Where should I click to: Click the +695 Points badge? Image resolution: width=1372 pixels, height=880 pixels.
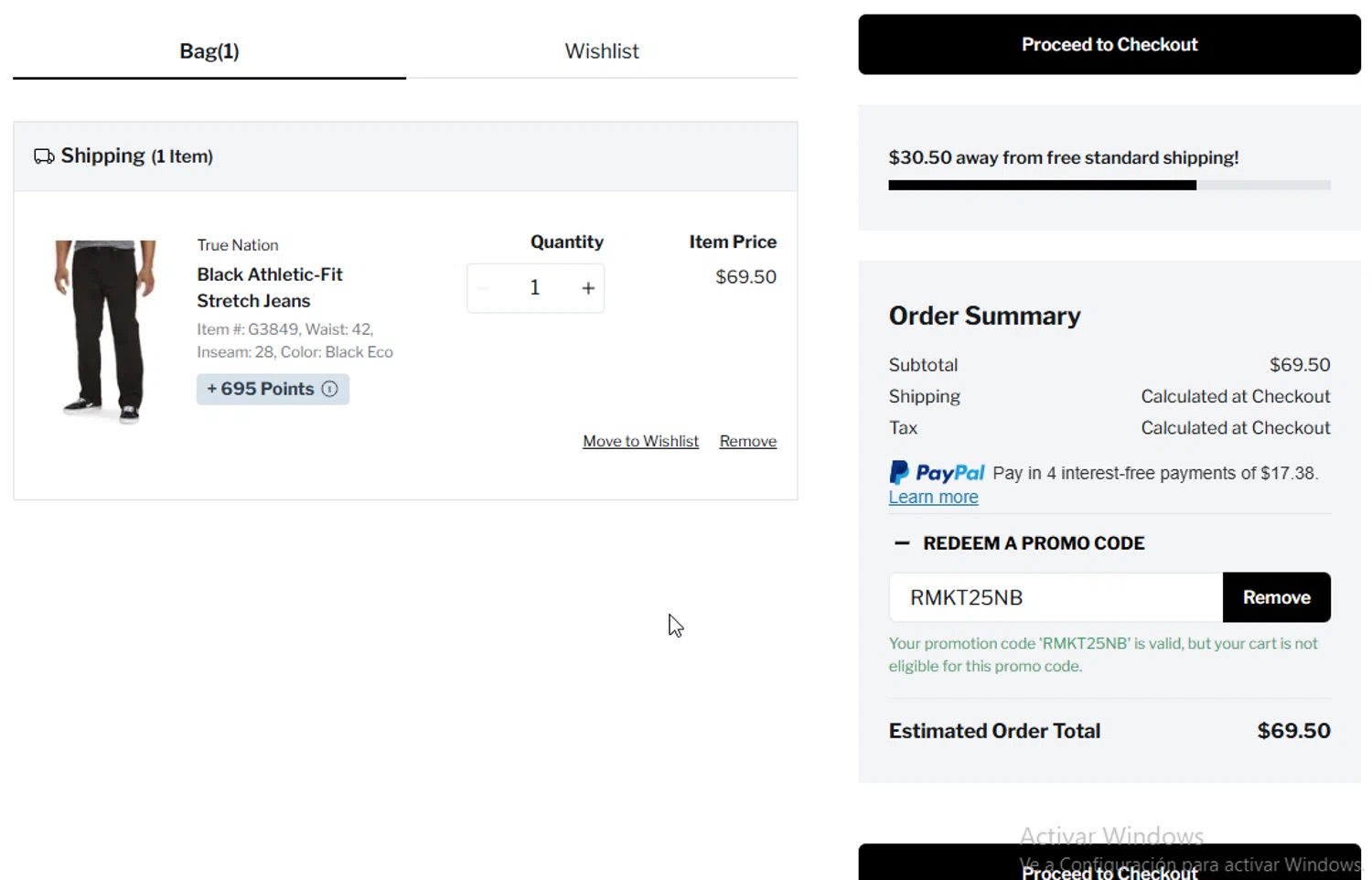click(x=262, y=389)
